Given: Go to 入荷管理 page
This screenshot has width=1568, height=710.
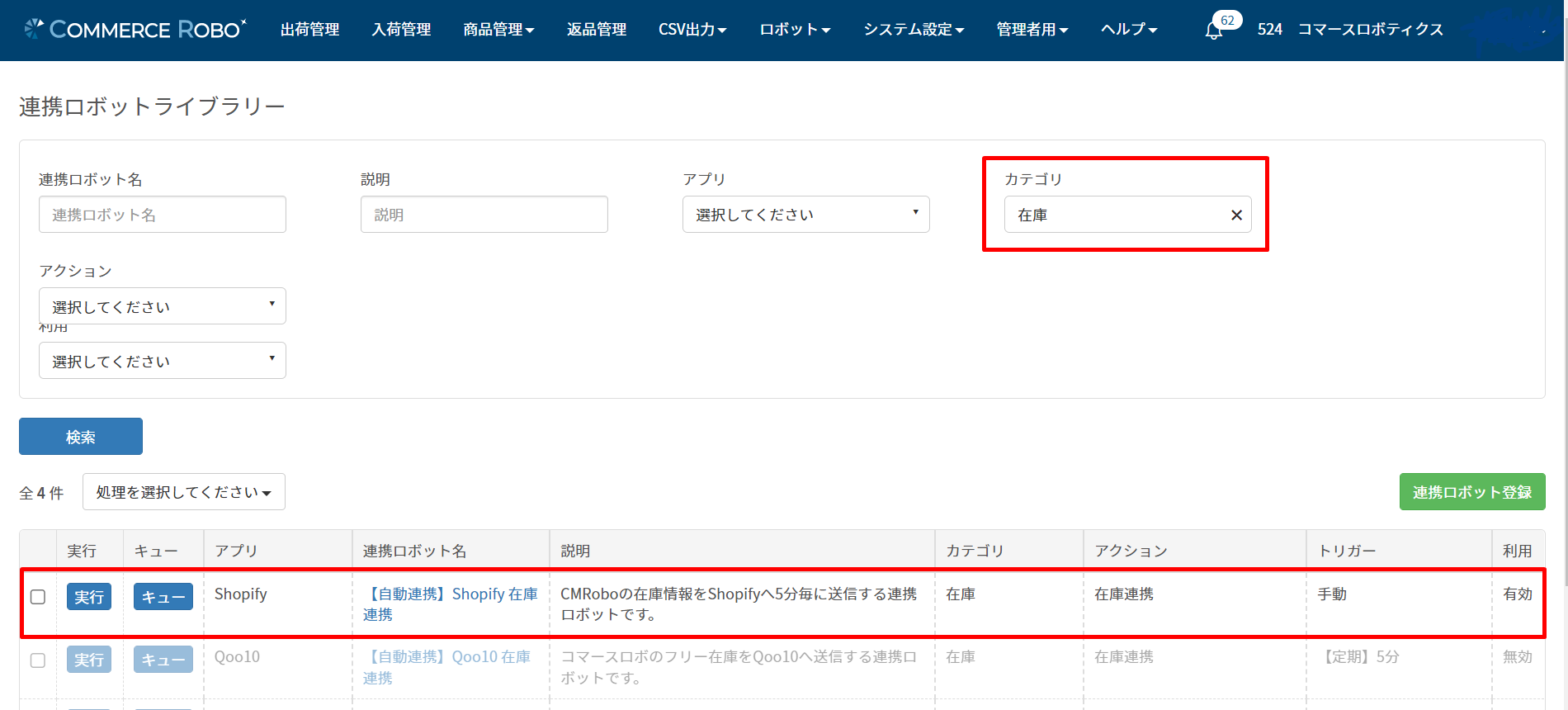Looking at the screenshot, I should coord(401,30).
